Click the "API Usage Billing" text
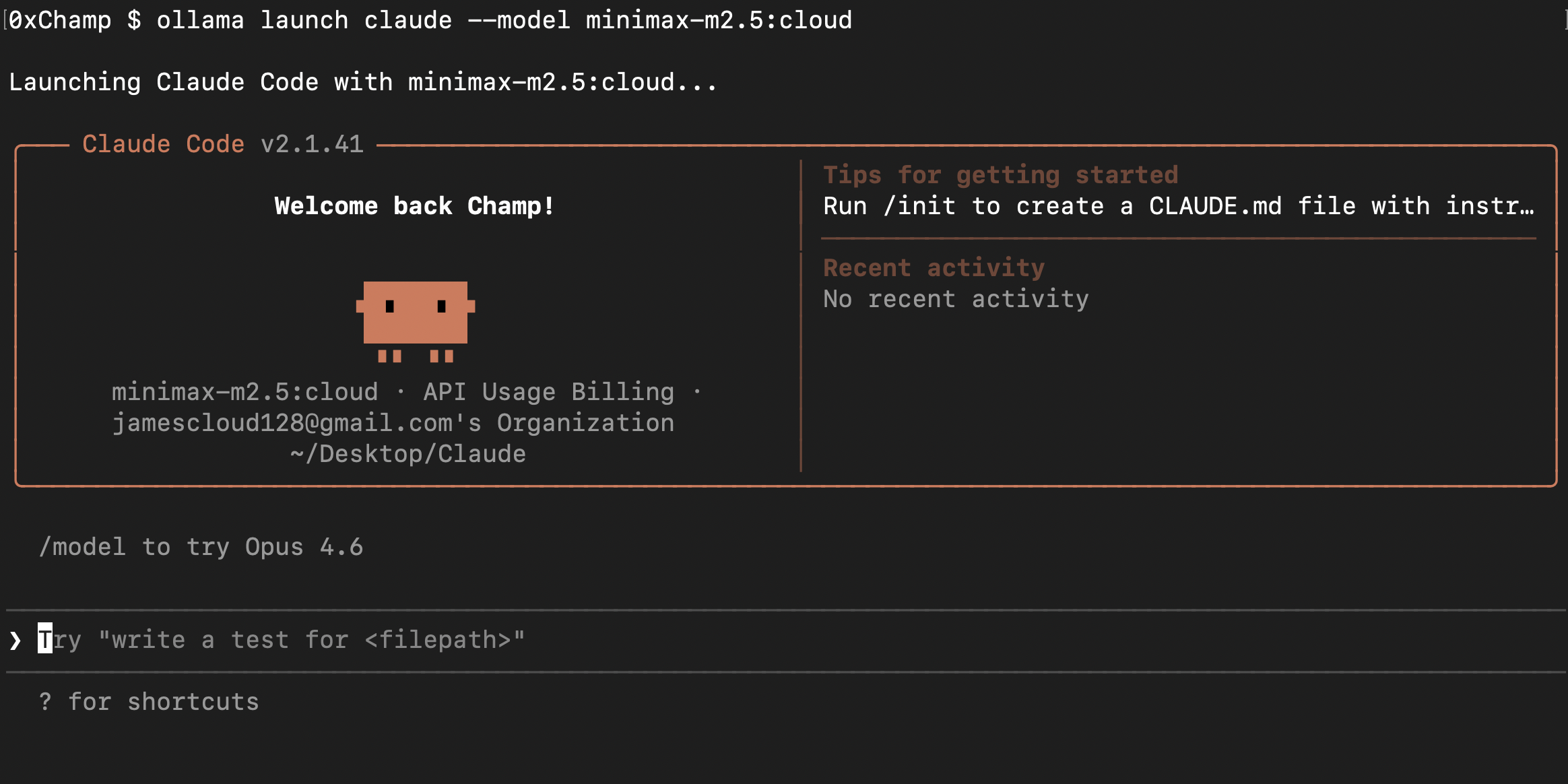The height and width of the screenshot is (784, 1568). pos(548,392)
